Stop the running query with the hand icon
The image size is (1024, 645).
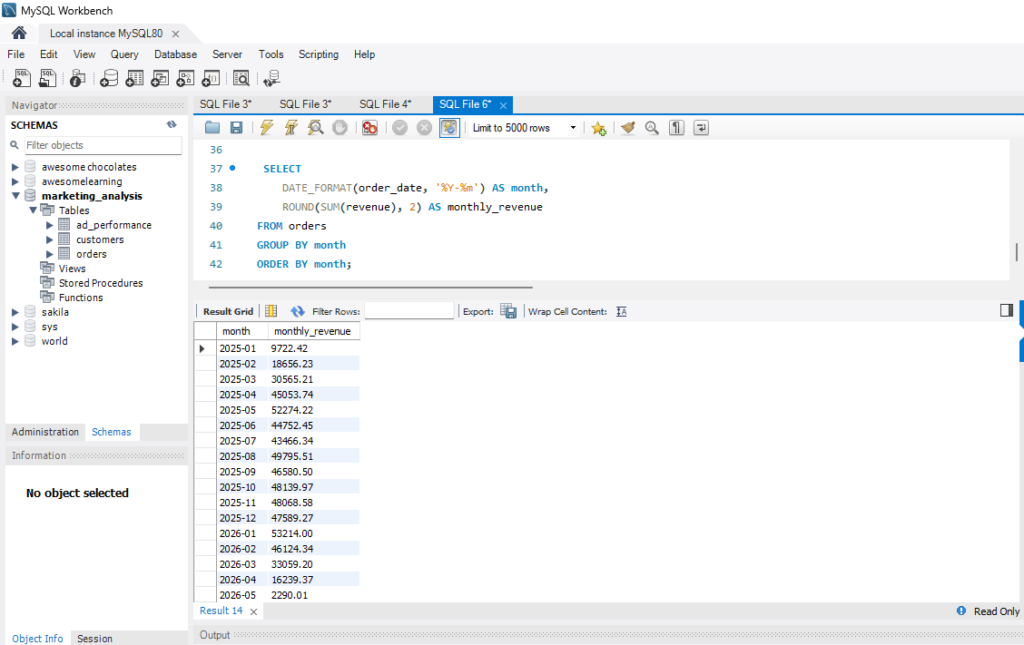(340, 127)
